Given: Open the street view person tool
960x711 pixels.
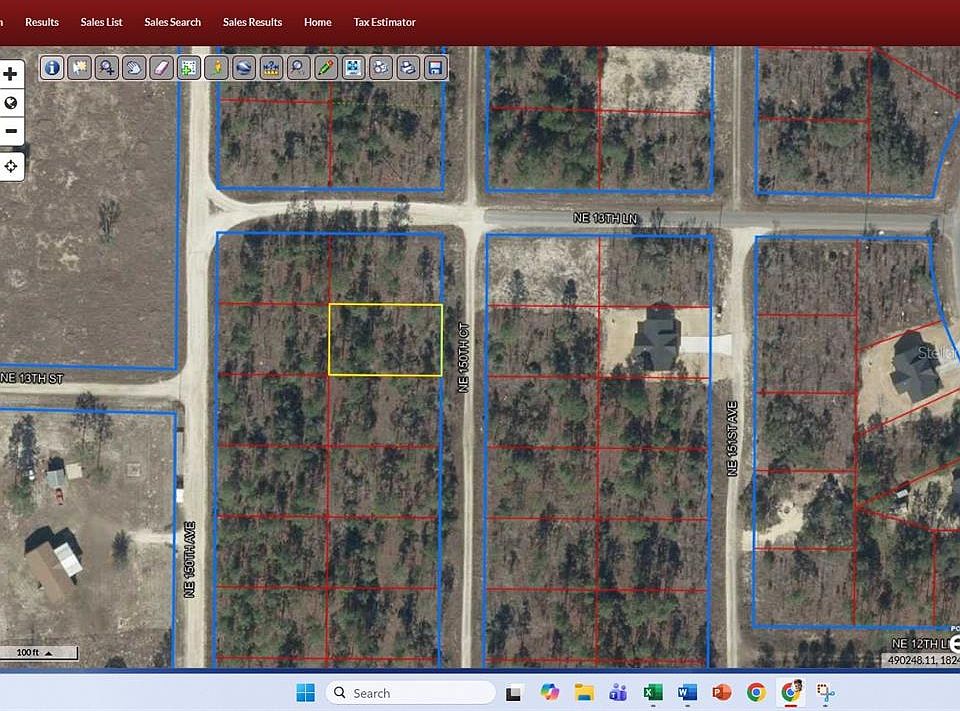Looking at the screenshot, I should (x=217, y=67).
